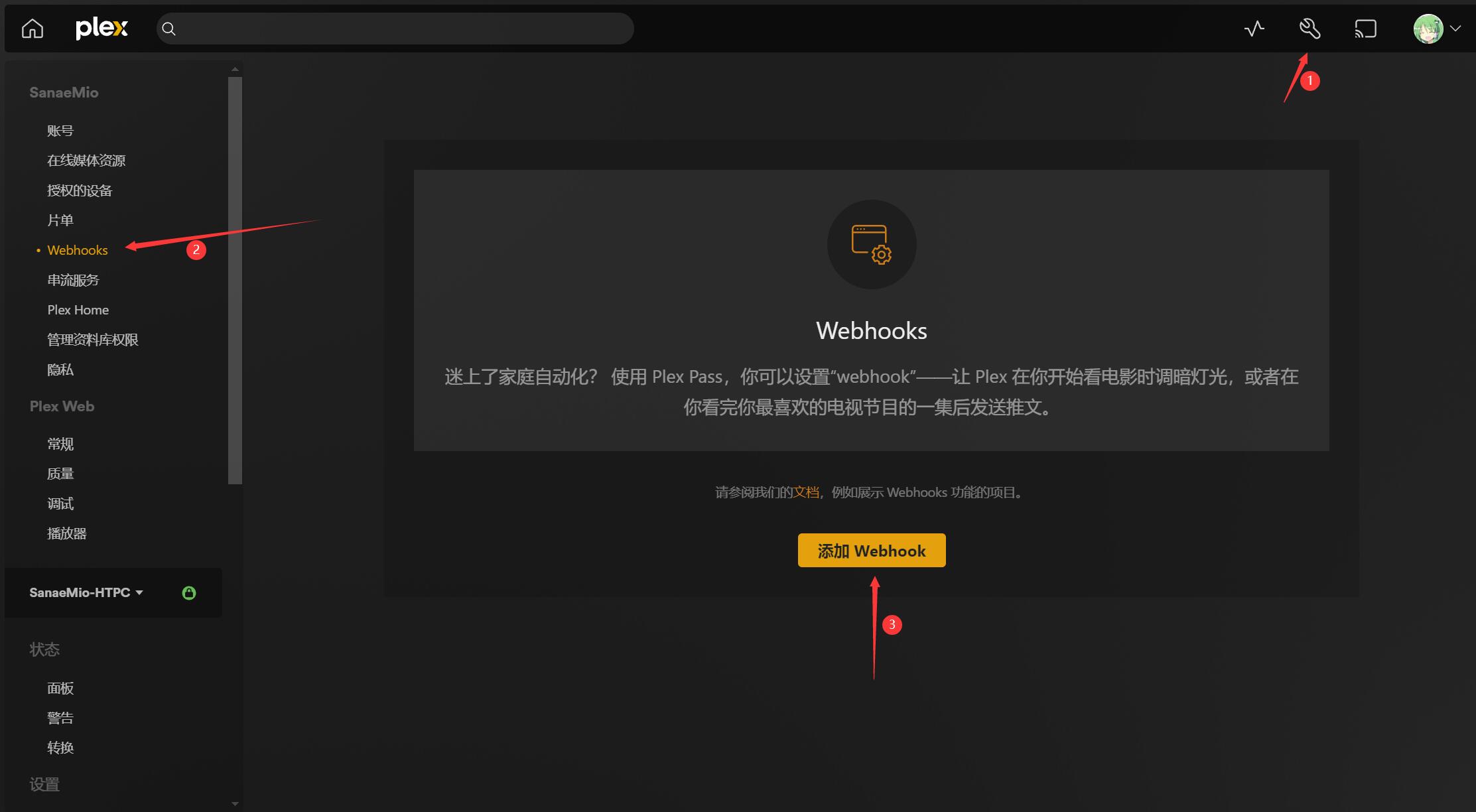Click the 添加 Webhook button
The image size is (1476, 812).
tap(871, 551)
